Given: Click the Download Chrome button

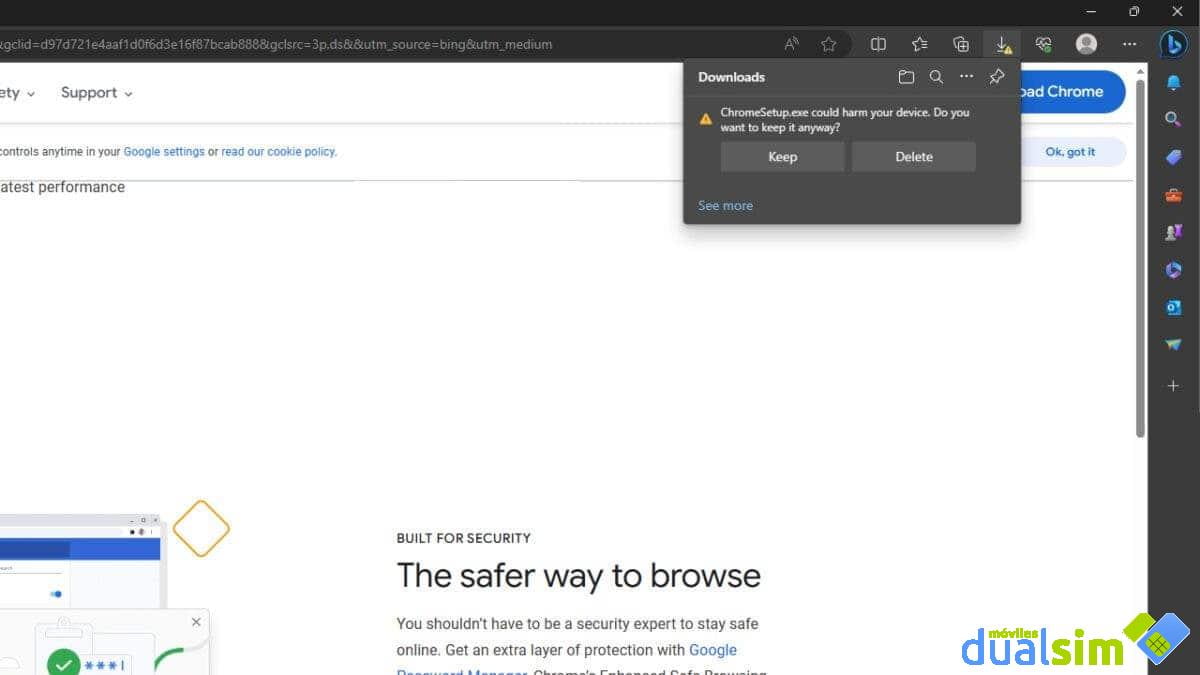Looking at the screenshot, I should click(x=1072, y=91).
